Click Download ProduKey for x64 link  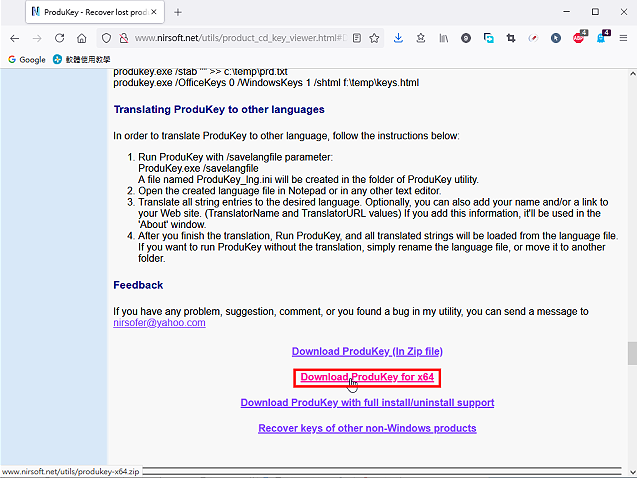[x=367, y=377]
